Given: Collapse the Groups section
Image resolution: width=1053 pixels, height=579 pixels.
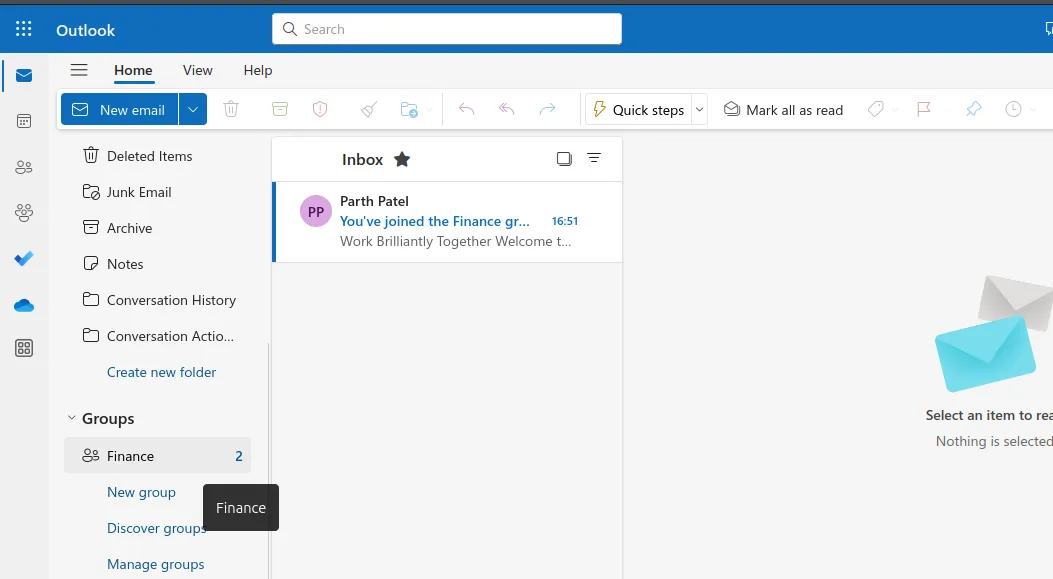Looking at the screenshot, I should click(x=71, y=419).
